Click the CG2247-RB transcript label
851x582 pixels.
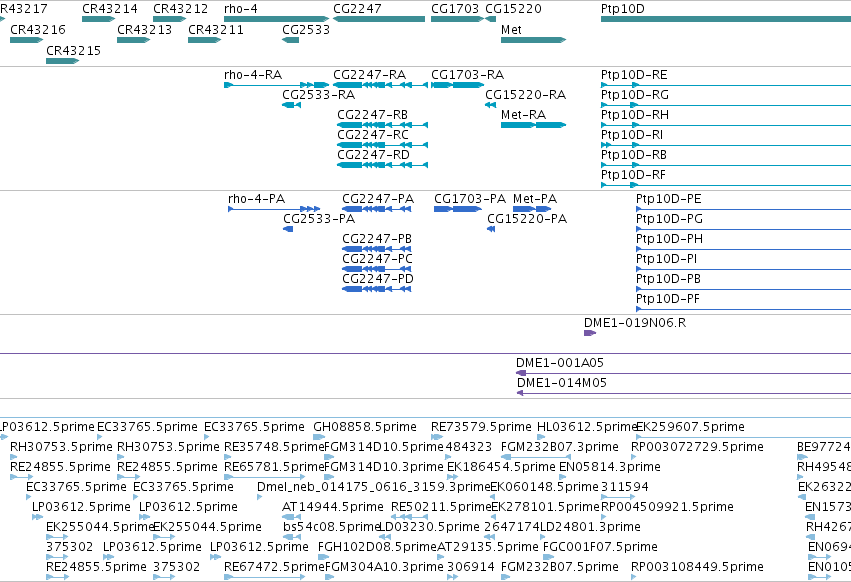pos(372,115)
